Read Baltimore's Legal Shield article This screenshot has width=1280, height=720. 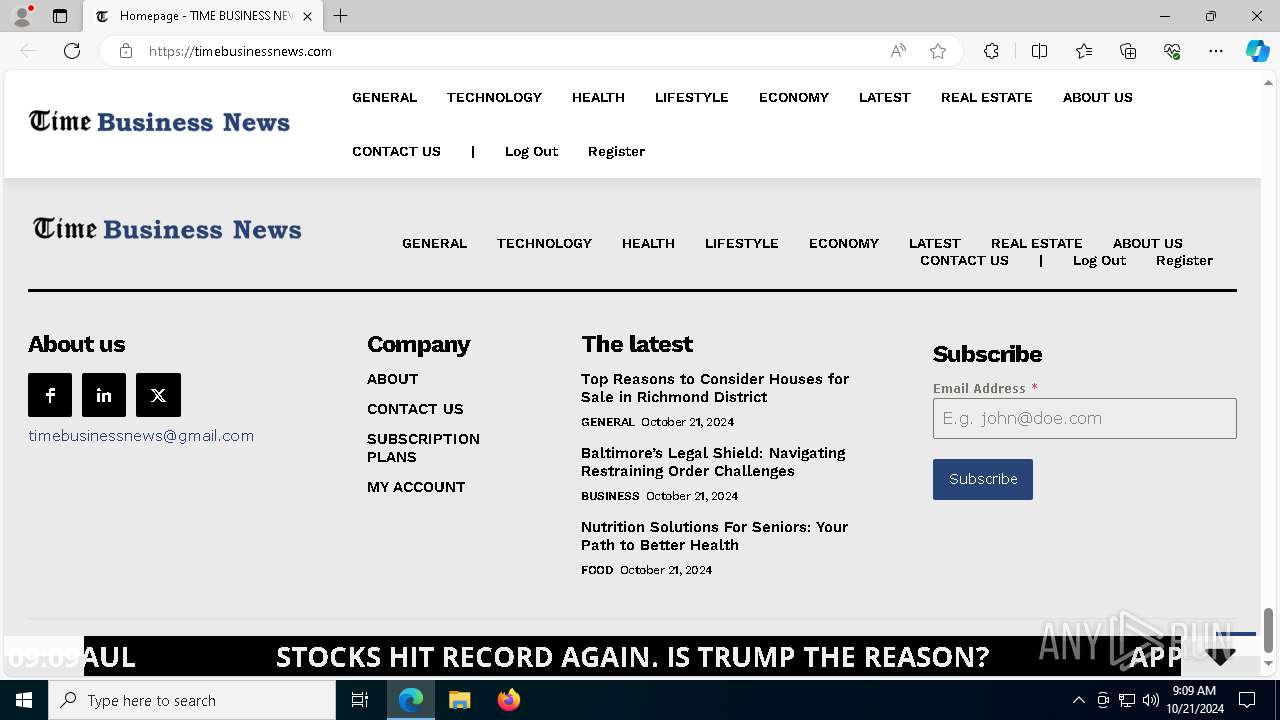point(713,462)
